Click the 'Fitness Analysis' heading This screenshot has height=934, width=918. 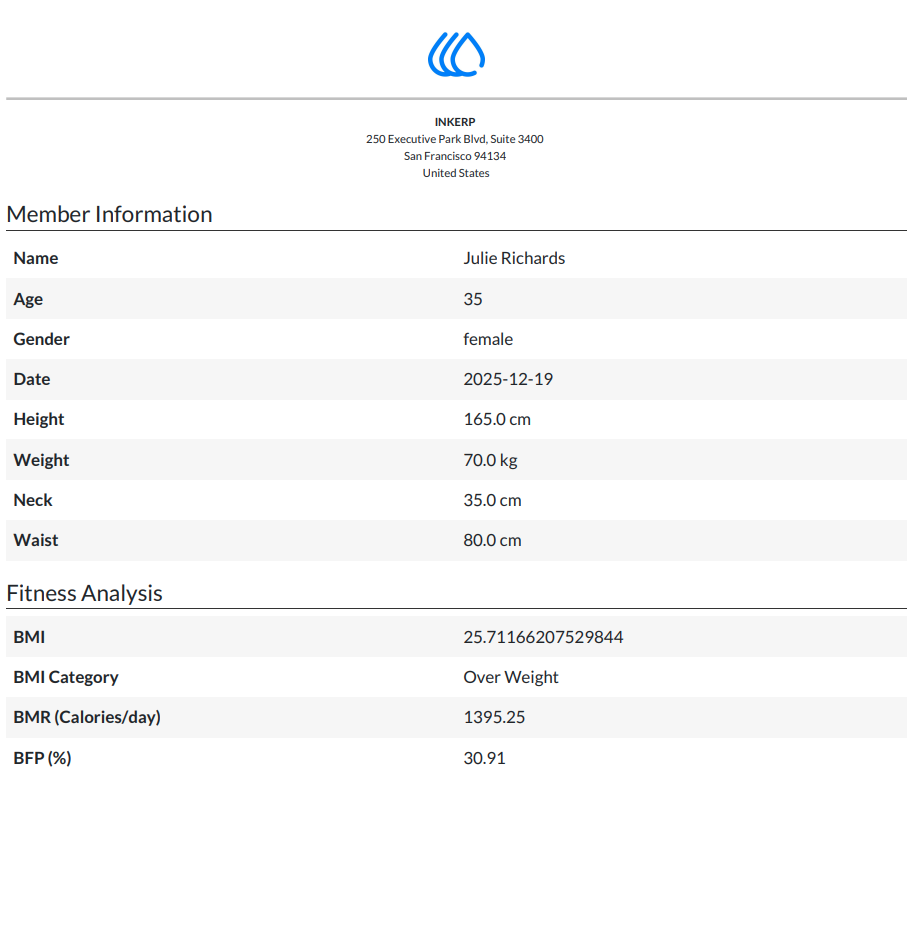(x=85, y=593)
